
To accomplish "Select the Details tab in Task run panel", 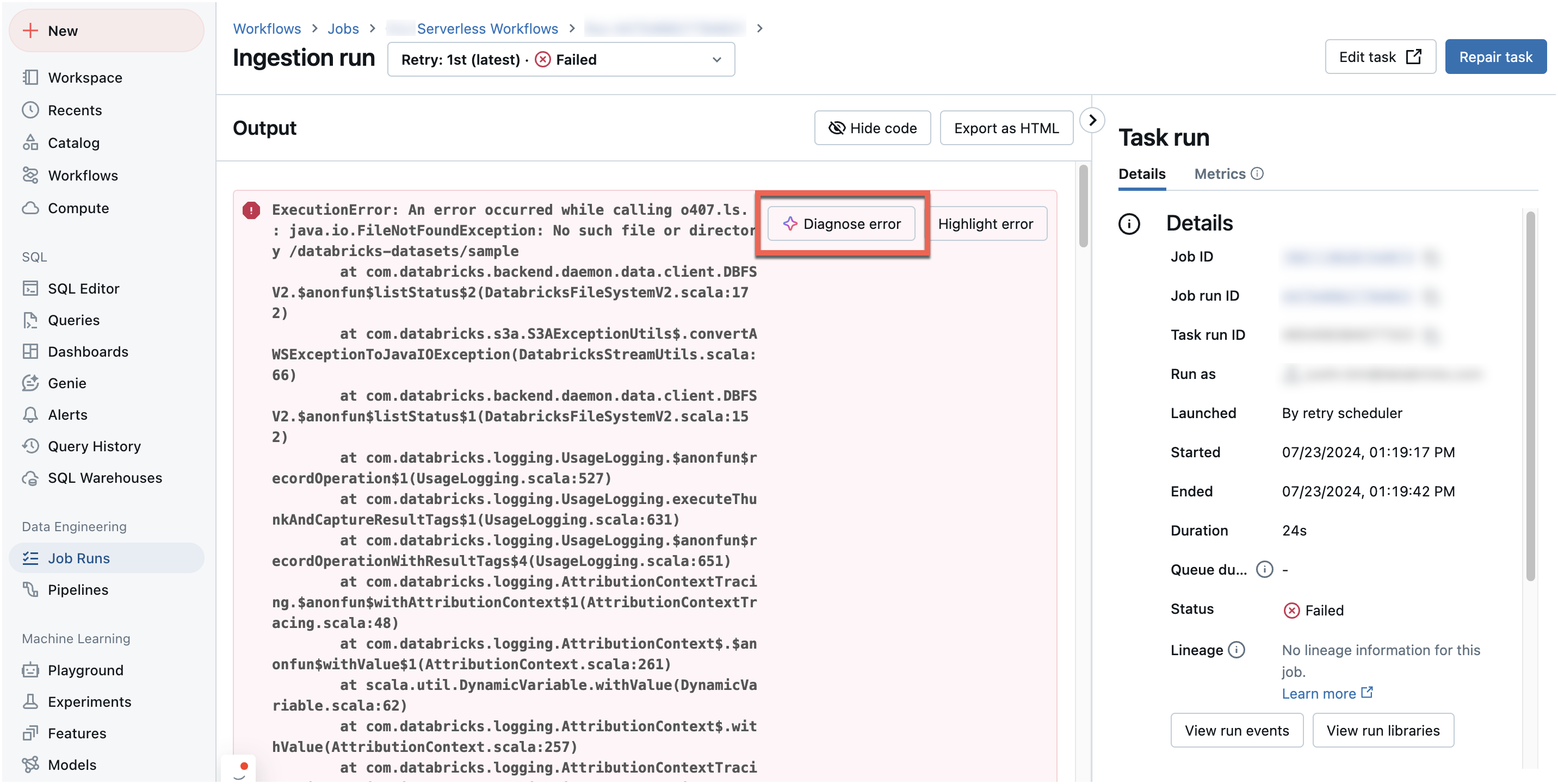I will tap(1143, 173).
